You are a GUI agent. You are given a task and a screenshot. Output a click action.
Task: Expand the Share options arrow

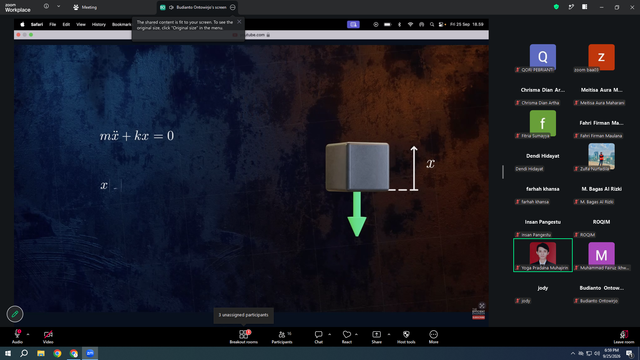point(389,334)
